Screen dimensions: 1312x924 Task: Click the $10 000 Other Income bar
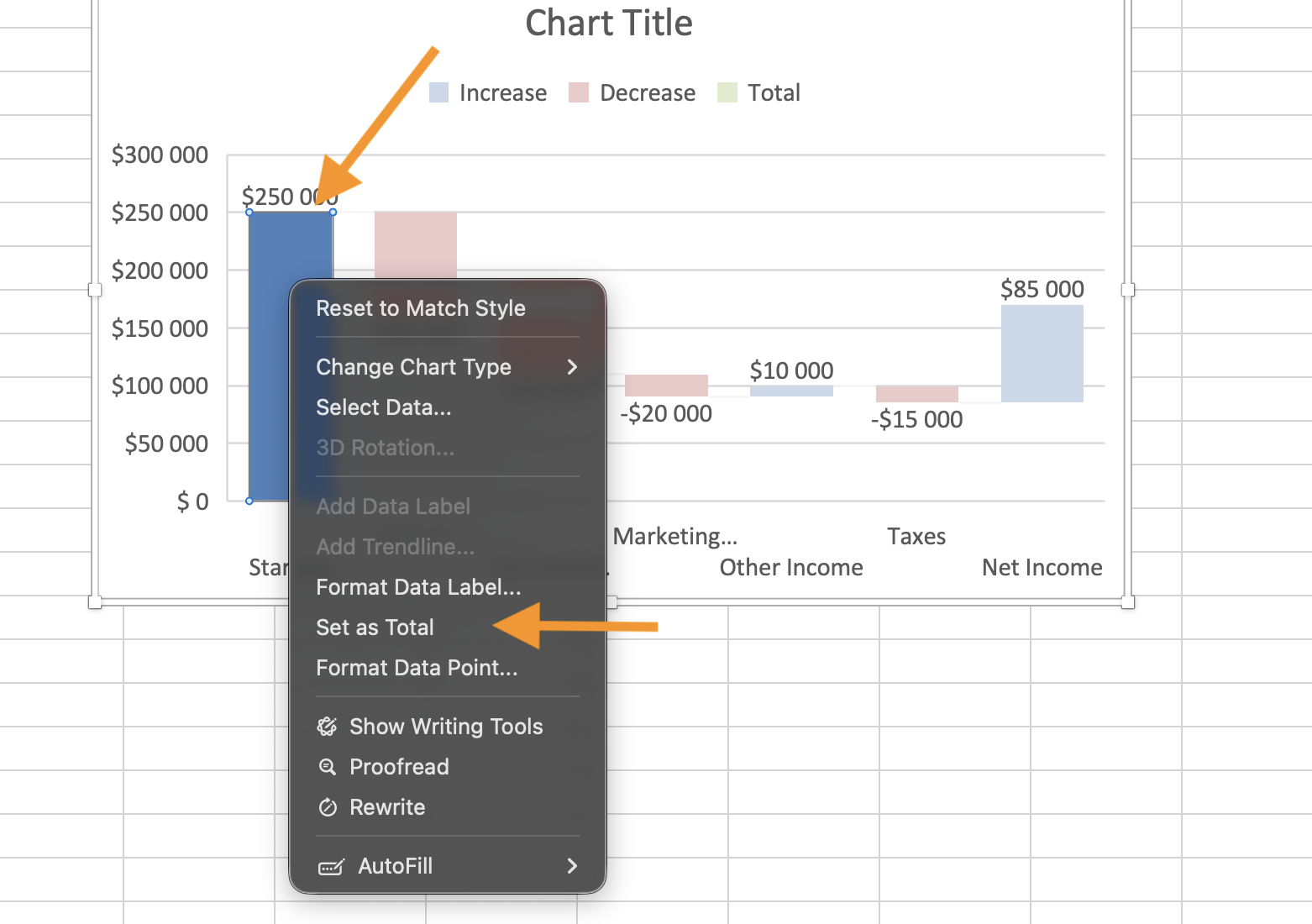(791, 391)
